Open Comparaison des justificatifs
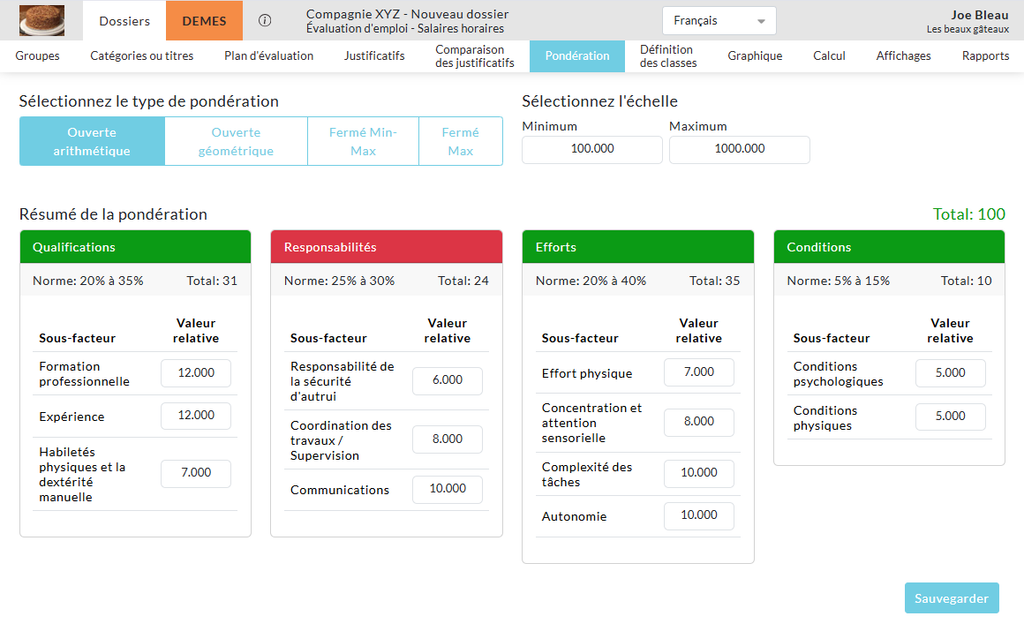1024x630 pixels. click(475, 56)
